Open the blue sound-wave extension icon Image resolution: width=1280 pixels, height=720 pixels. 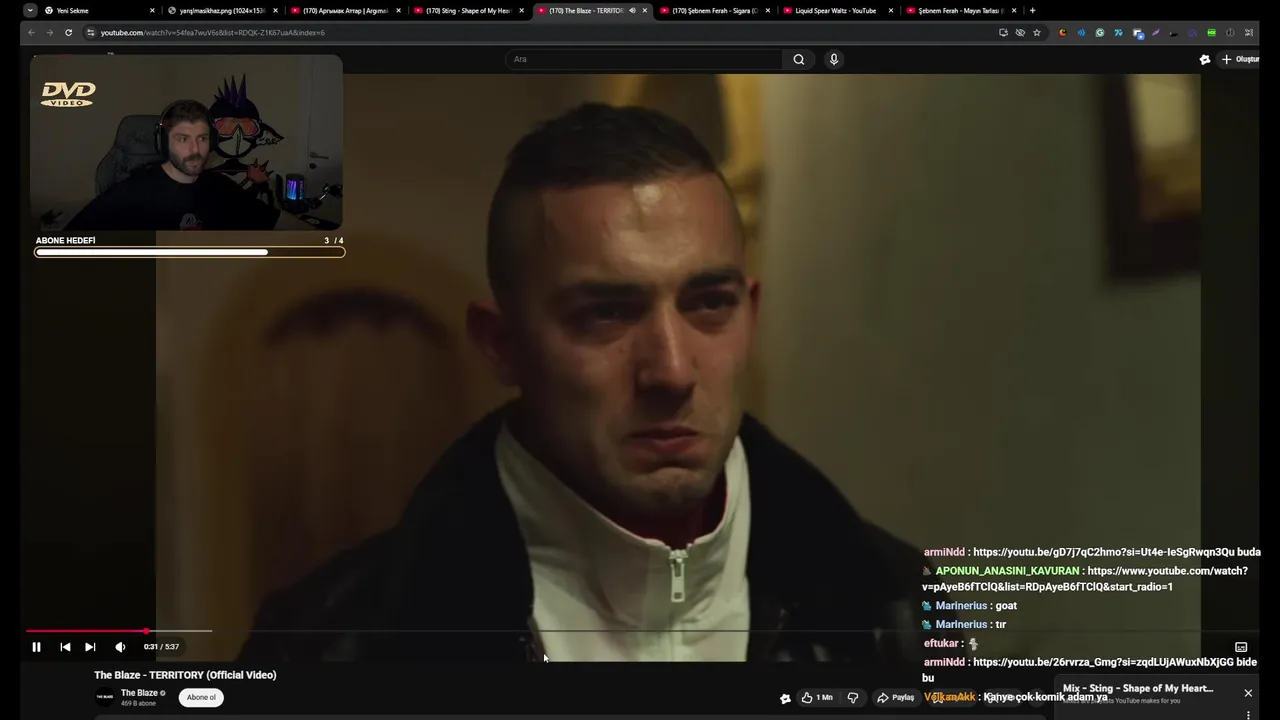click(x=1081, y=32)
